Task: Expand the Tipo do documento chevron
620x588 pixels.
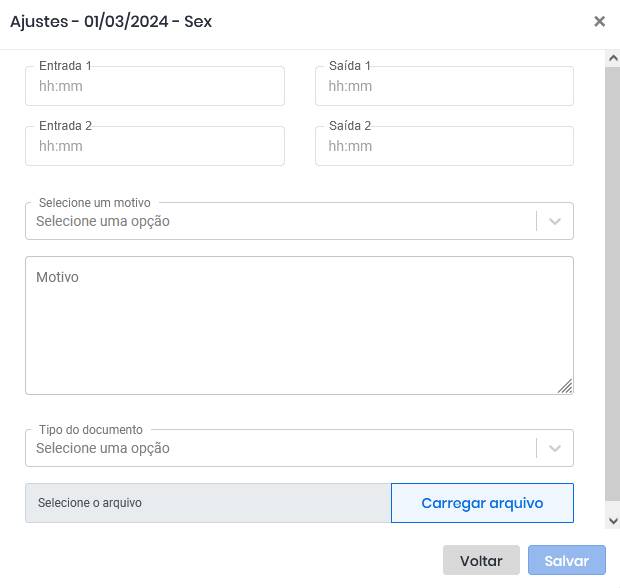Action: click(x=555, y=448)
